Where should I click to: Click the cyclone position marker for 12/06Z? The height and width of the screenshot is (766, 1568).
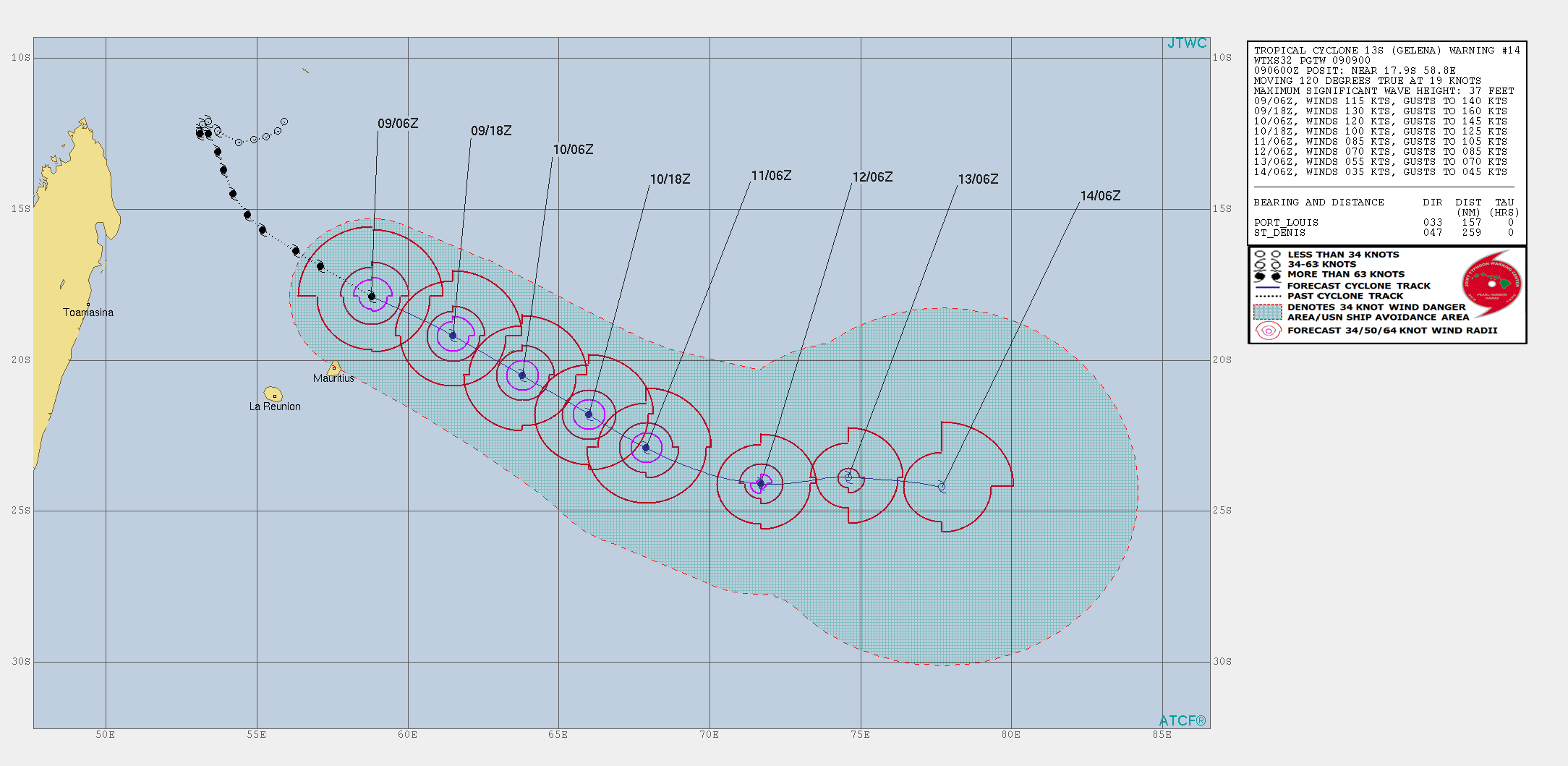click(761, 483)
